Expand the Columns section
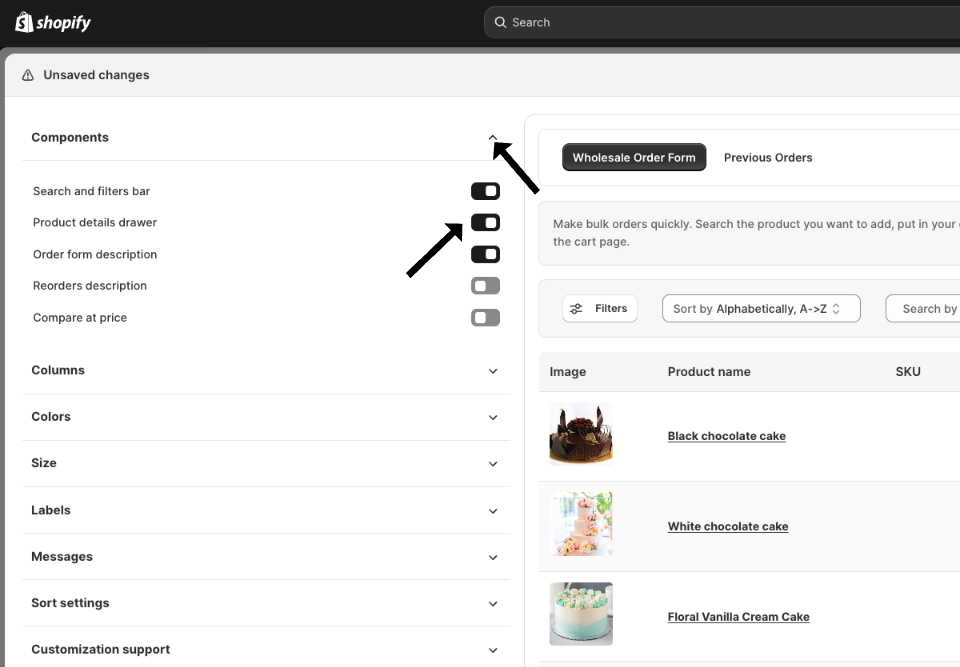960x667 pixels. [x=492, y=371]
